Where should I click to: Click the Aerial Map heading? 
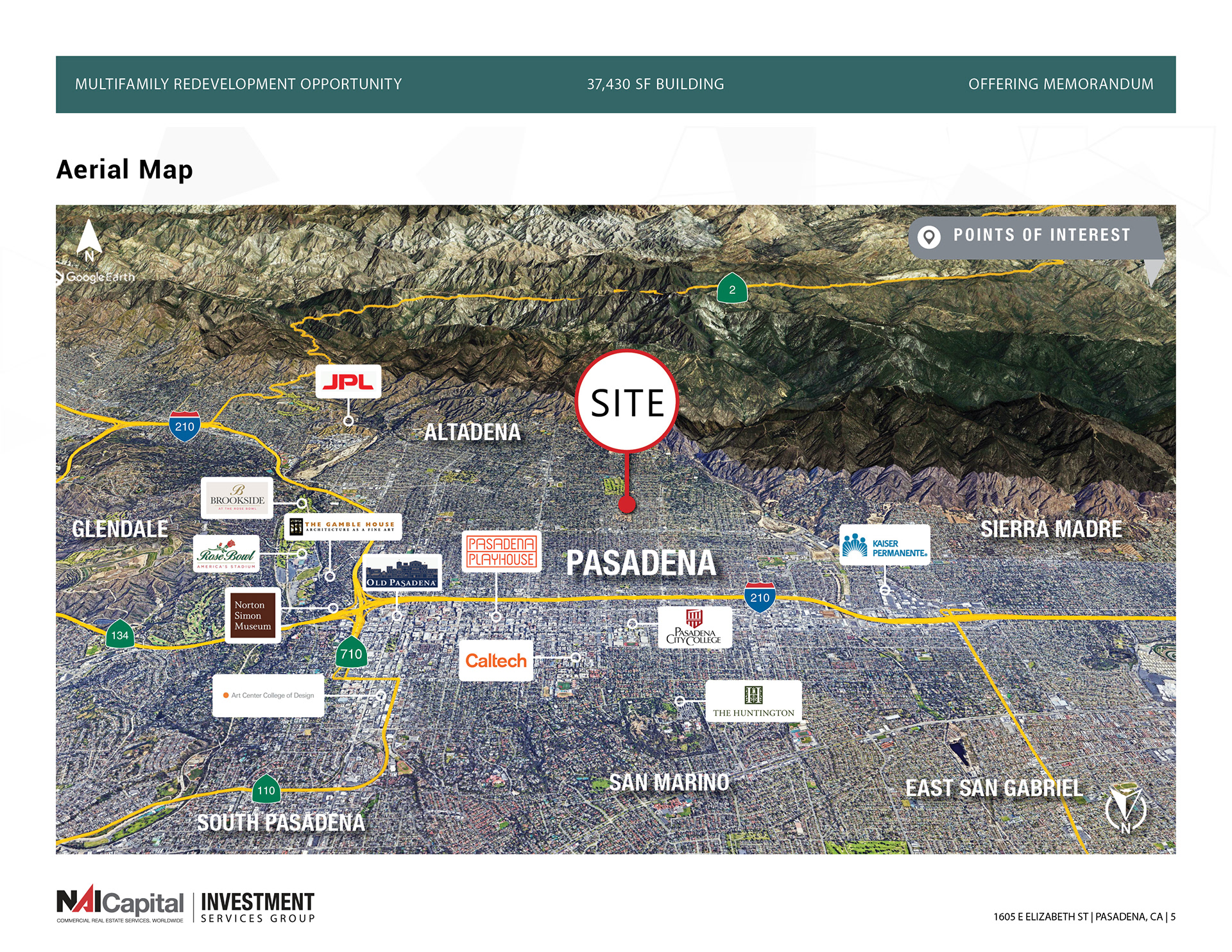(x=124, y=170)
